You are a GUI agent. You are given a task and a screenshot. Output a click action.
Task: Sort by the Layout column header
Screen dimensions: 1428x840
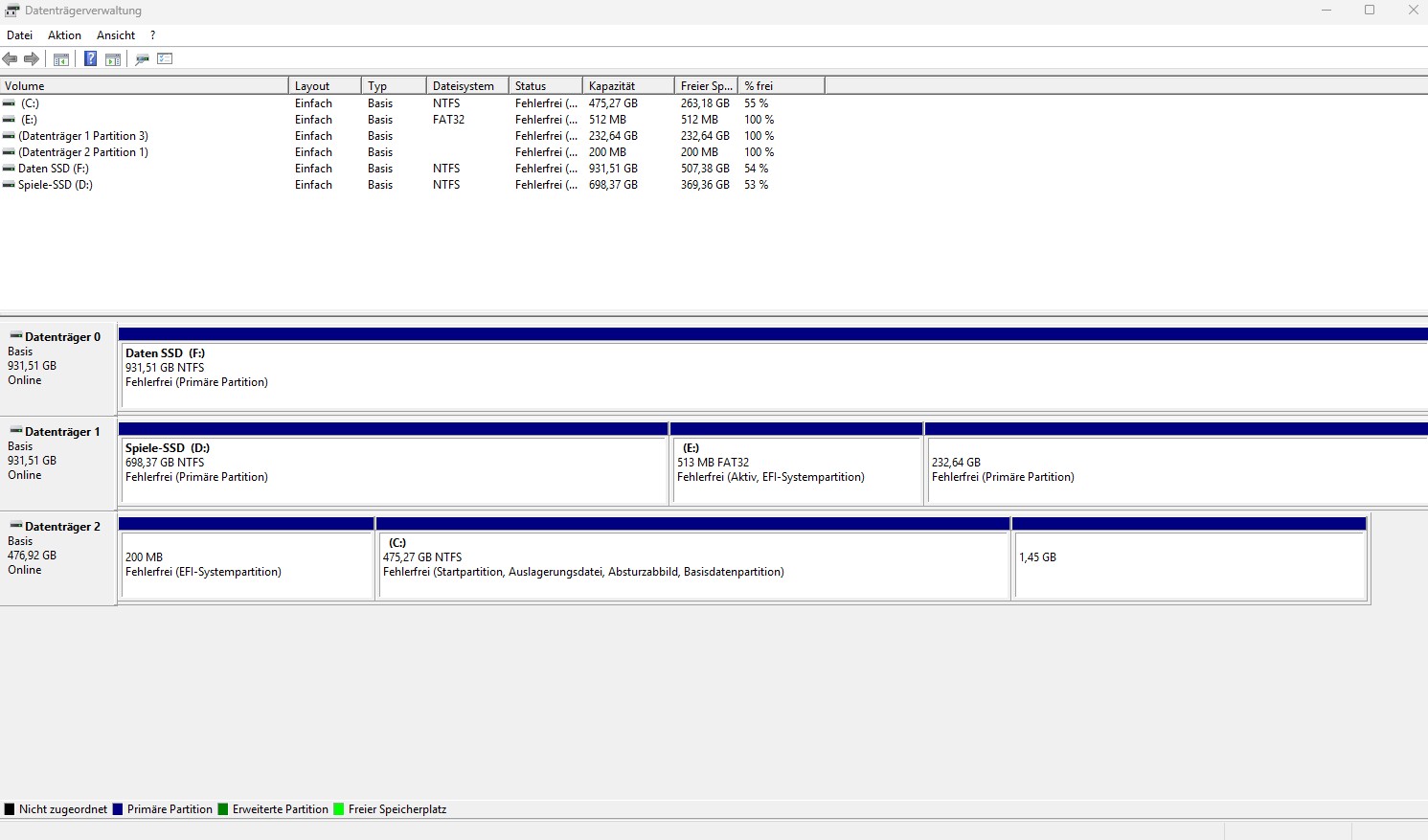click(x=325, y=85)
